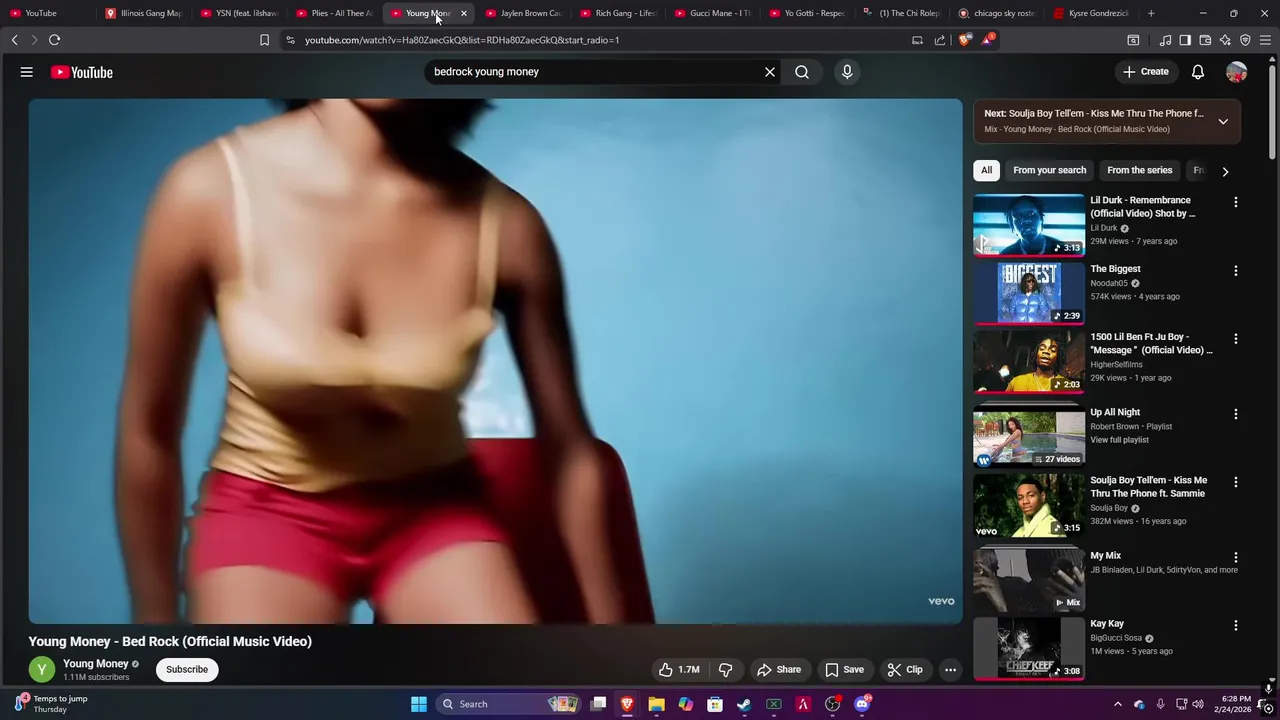This screenshot has height=720, width=1280.
Task: Show hidden system tray icons
Action: [1118, 704]
